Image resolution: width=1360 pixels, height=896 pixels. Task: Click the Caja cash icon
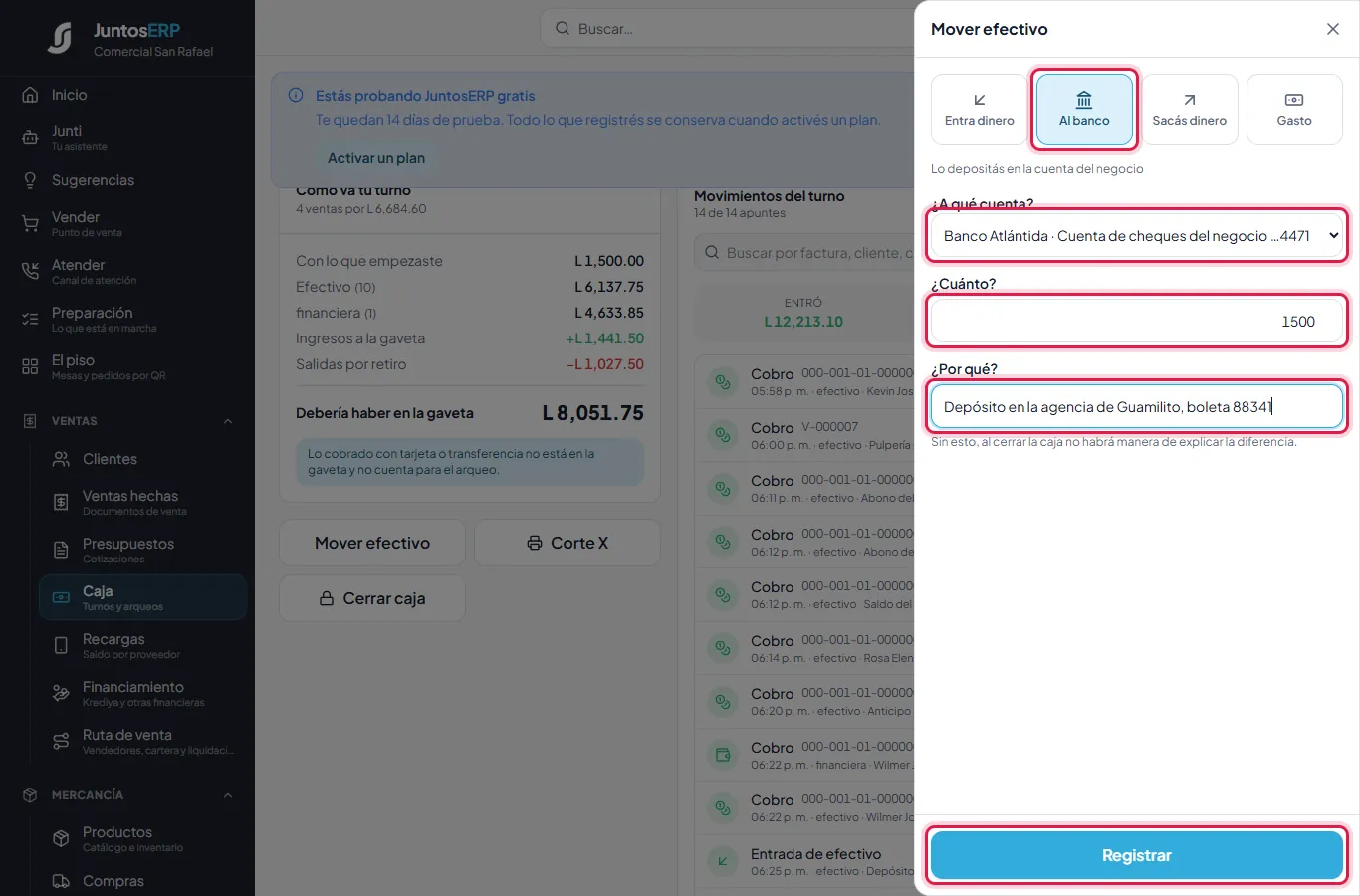click(61, 597)
